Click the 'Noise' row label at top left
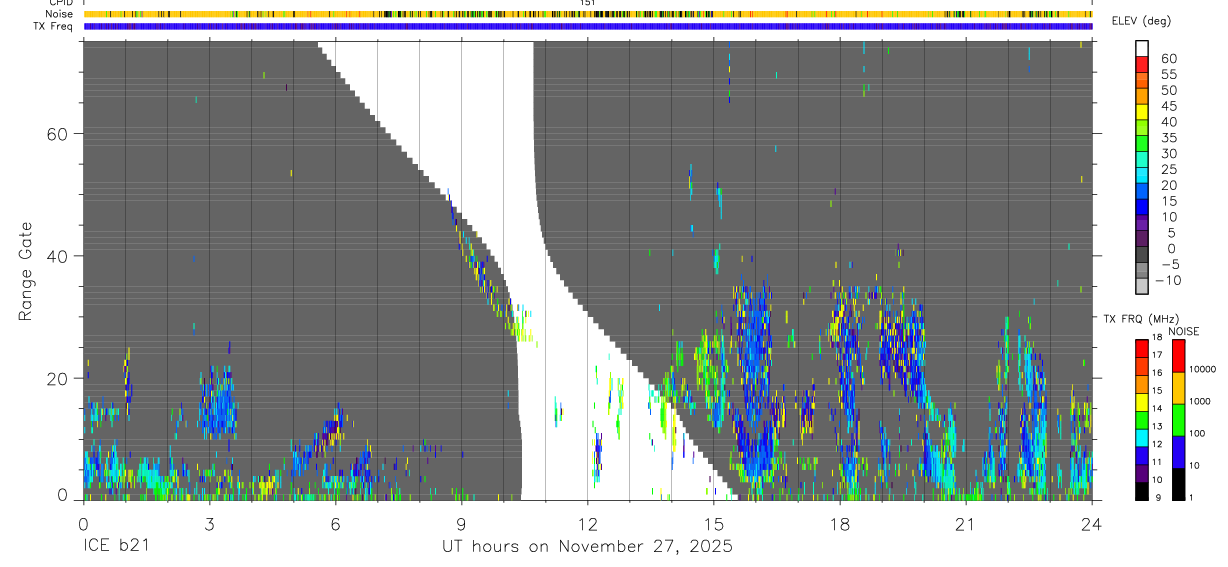 (59, 14)
